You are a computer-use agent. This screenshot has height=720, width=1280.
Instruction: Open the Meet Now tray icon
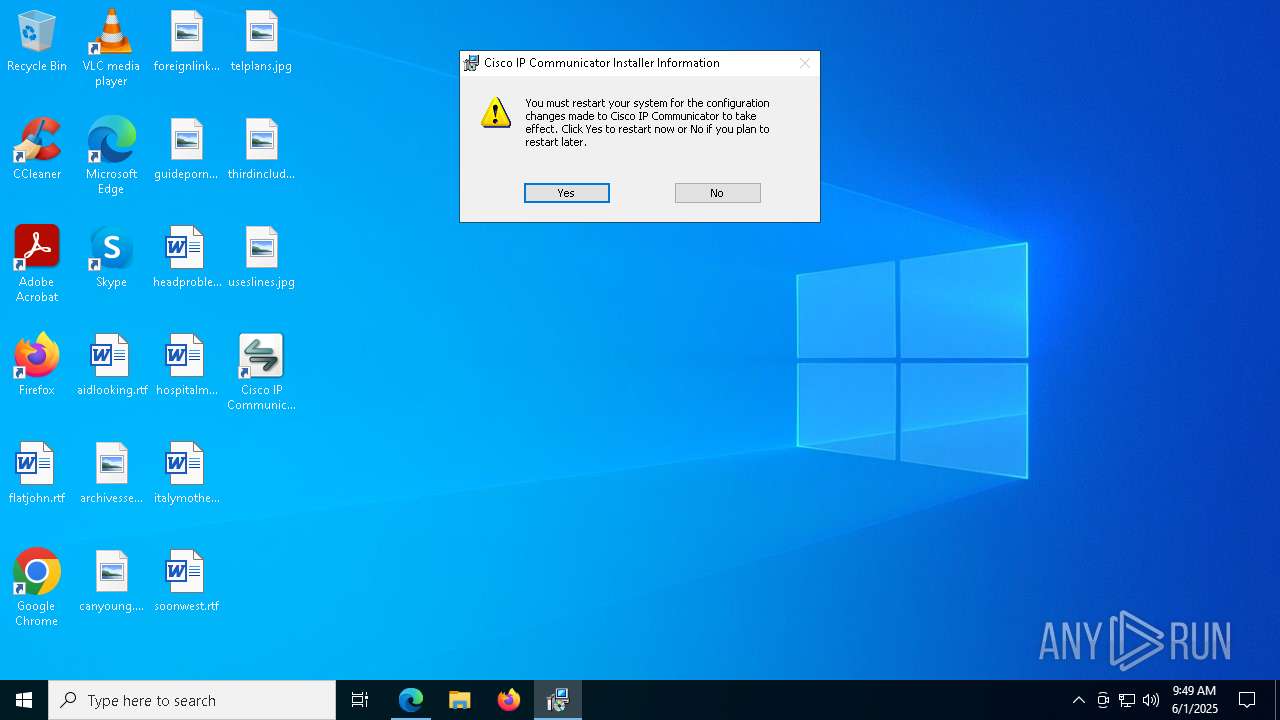pyautogui.click(x=1103, y=700)
